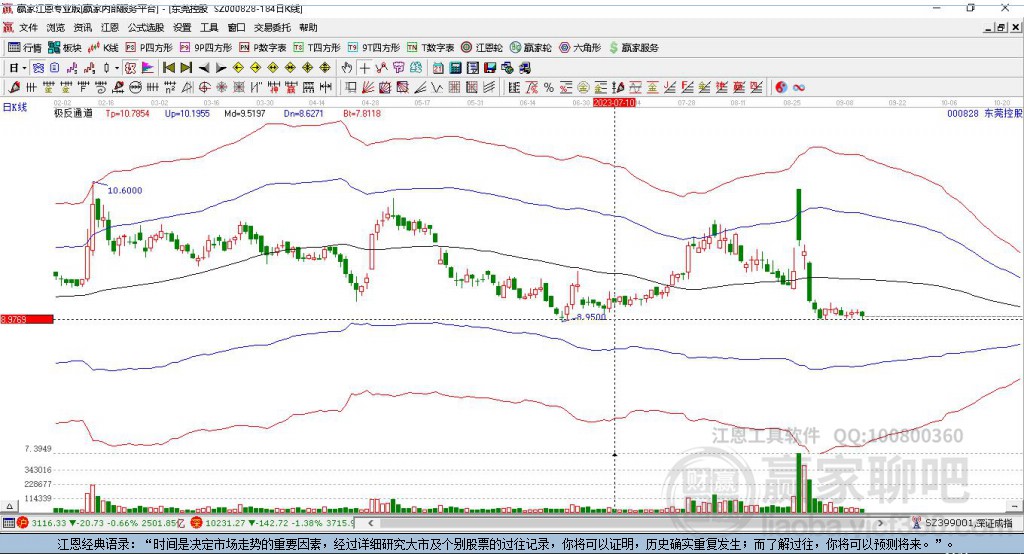
Task: Select the hand pan tool
Action: pyautogui.click(x=347, y=68)
